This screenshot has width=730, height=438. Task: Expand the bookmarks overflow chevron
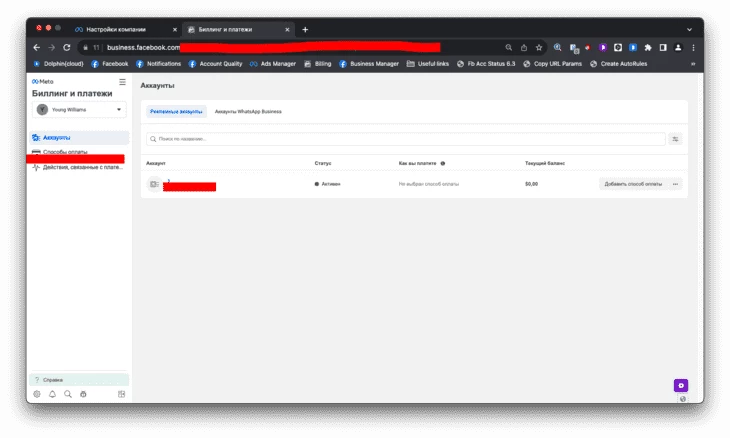693,64
